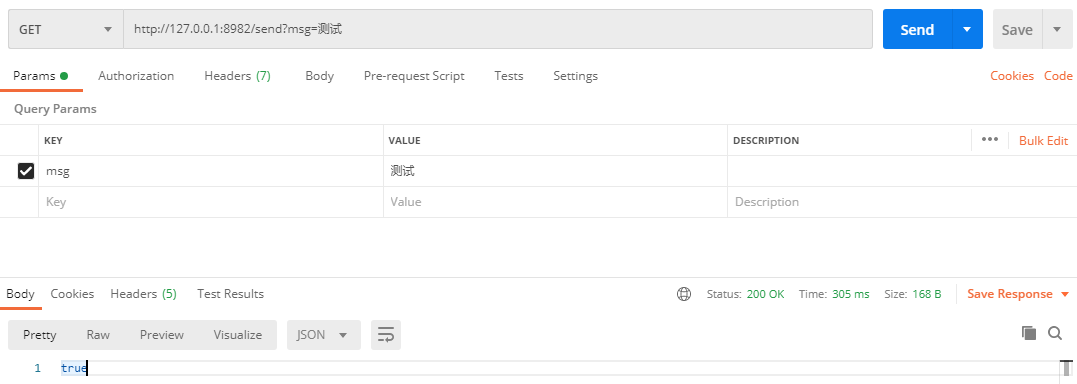Open the JSON format dropdown

pos(324,335)
